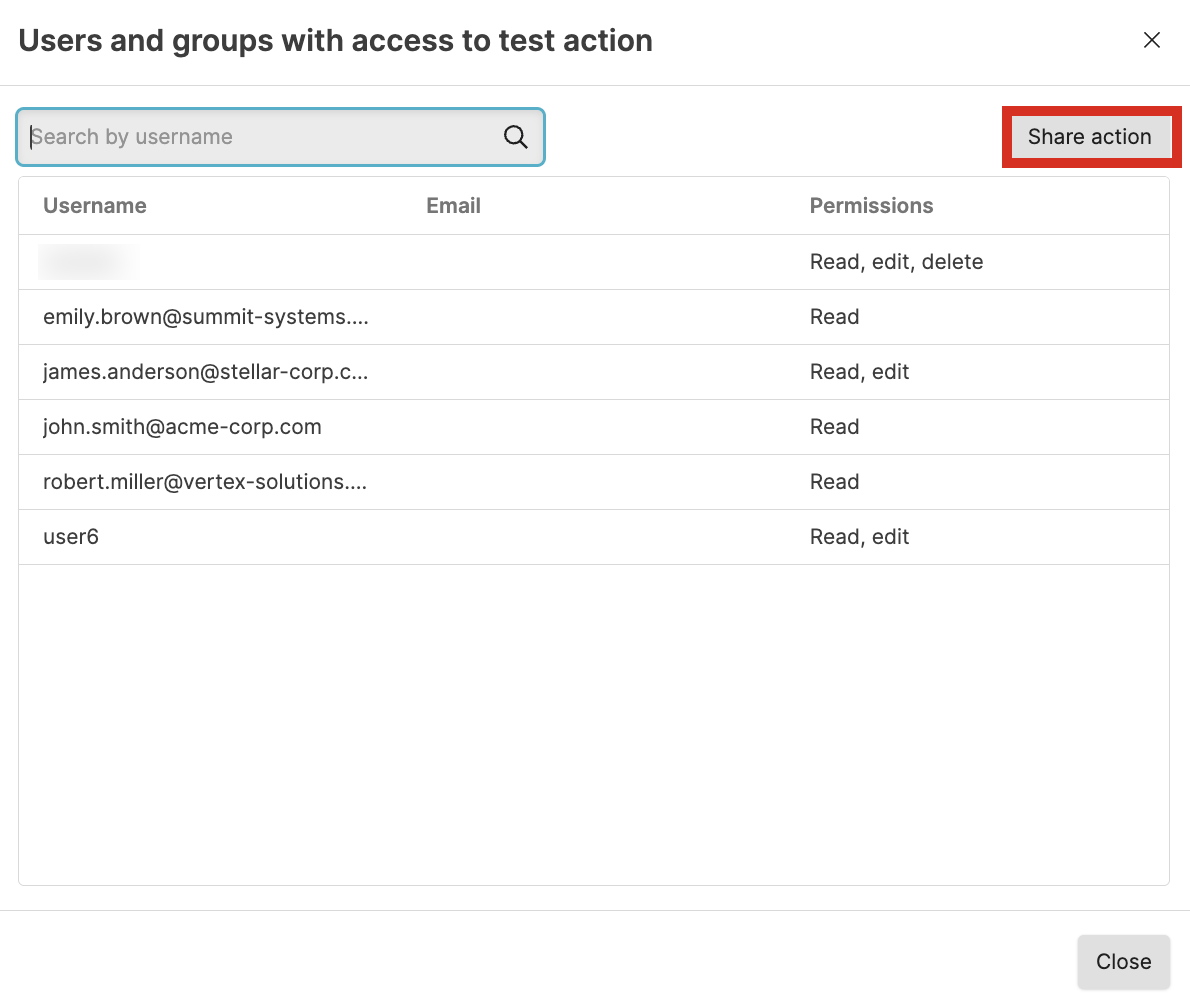This screenshot has height=1008, width=1190.
Task: Click the Close button at bottom
Action: coord(1123,962)
